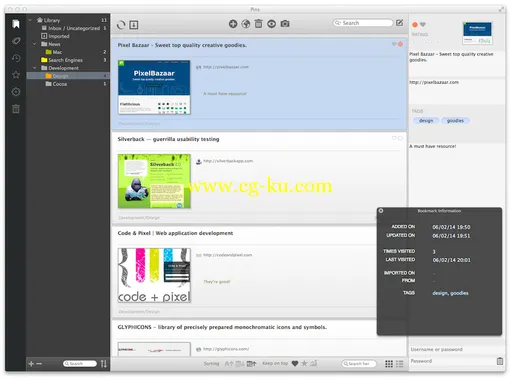Open search options magnifier dropdown in toolbar

(x=337, y=23)
